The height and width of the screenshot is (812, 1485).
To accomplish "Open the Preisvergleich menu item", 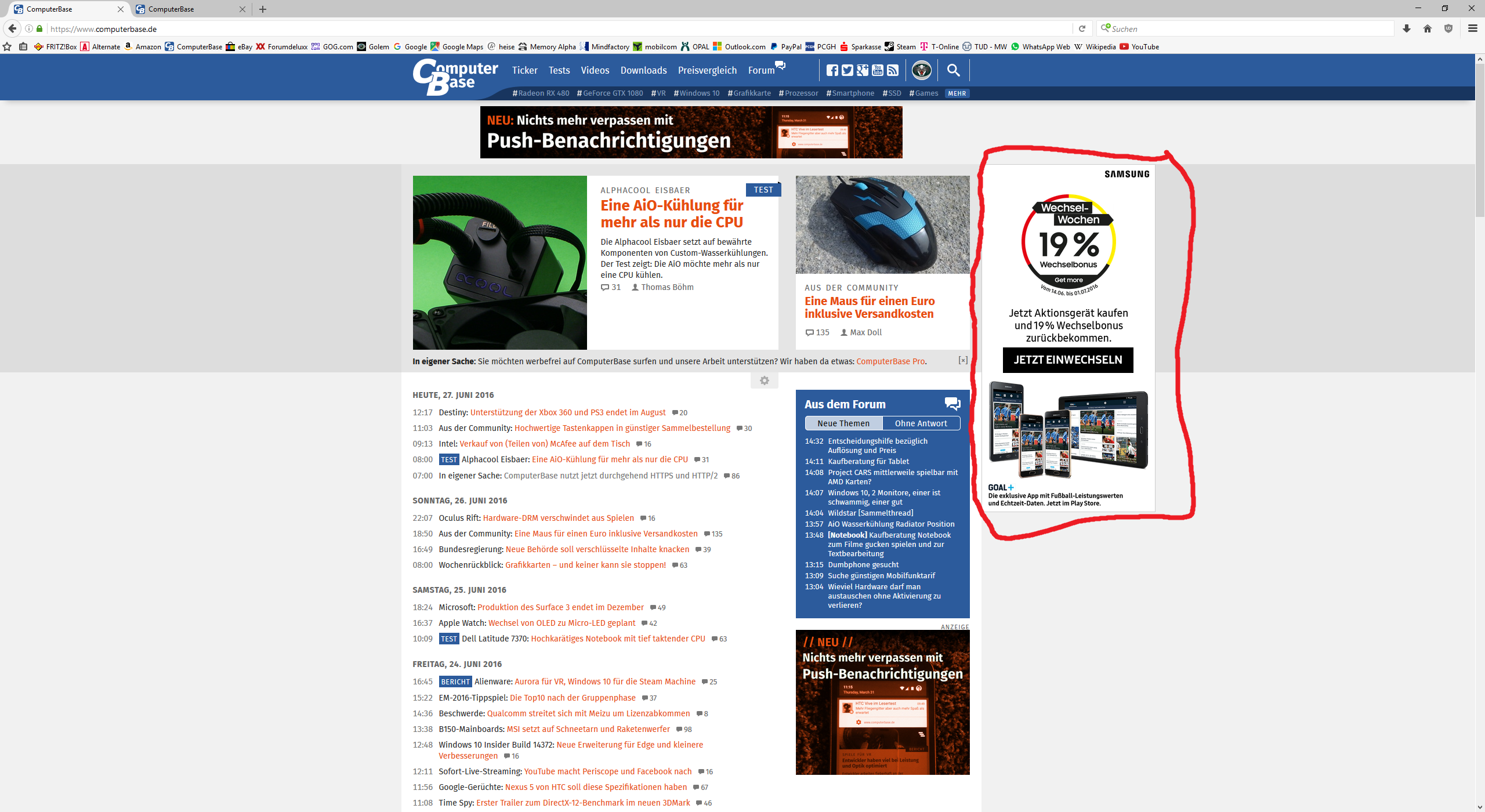I will point(707,70).
